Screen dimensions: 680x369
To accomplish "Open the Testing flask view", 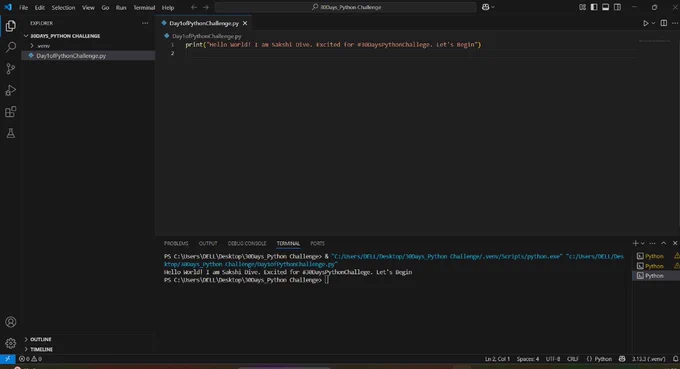I will pyautogui.click(x=10, y=133).
